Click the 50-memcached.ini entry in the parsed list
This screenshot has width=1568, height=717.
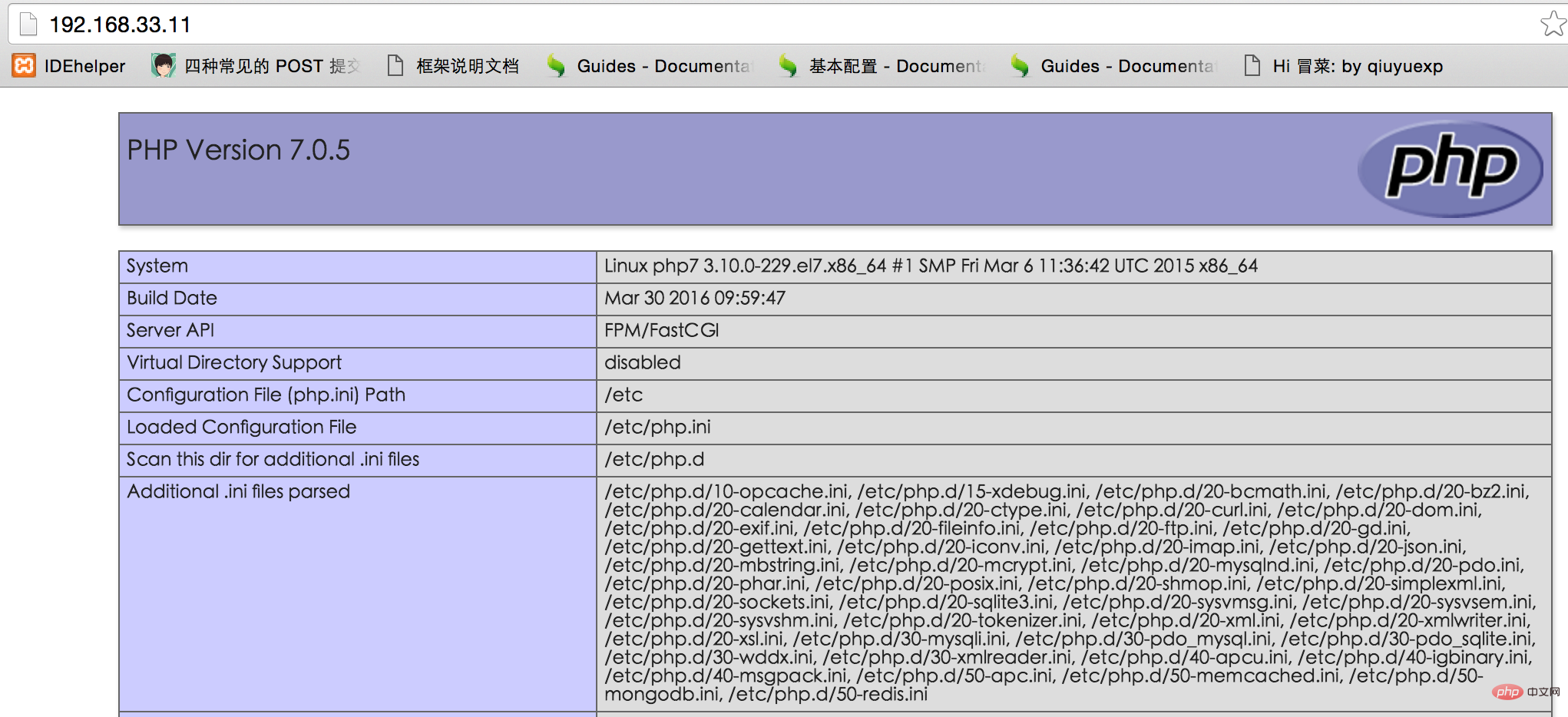[1201, 676]
